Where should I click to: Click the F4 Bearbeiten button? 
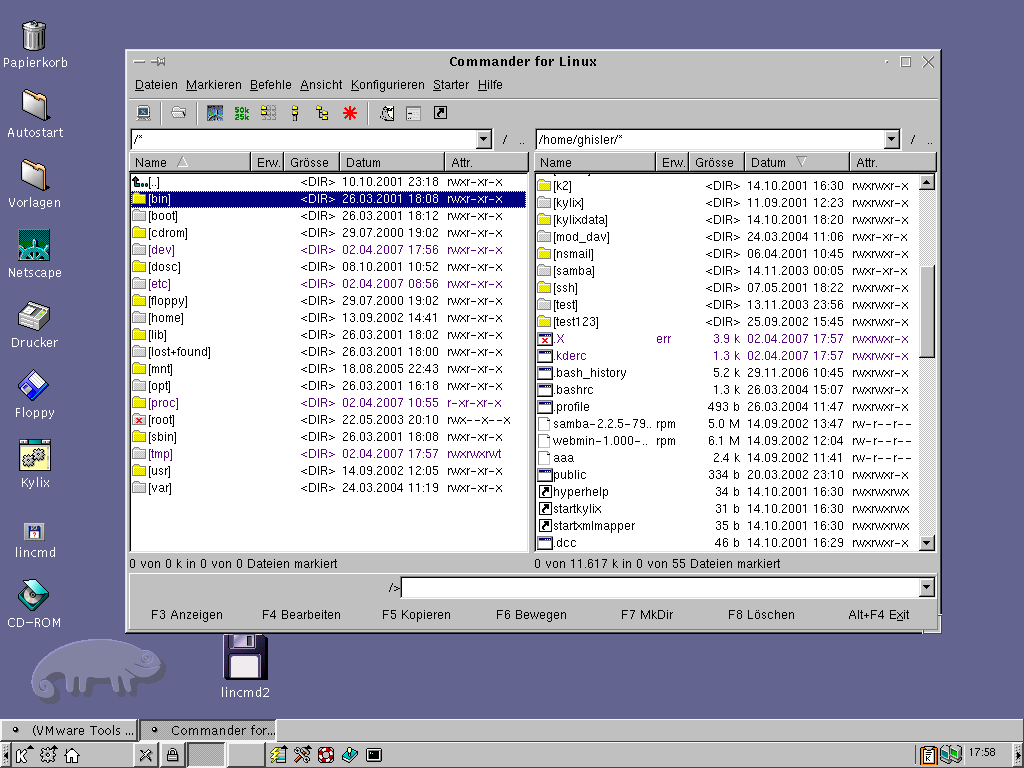click(x=301, y=615)
